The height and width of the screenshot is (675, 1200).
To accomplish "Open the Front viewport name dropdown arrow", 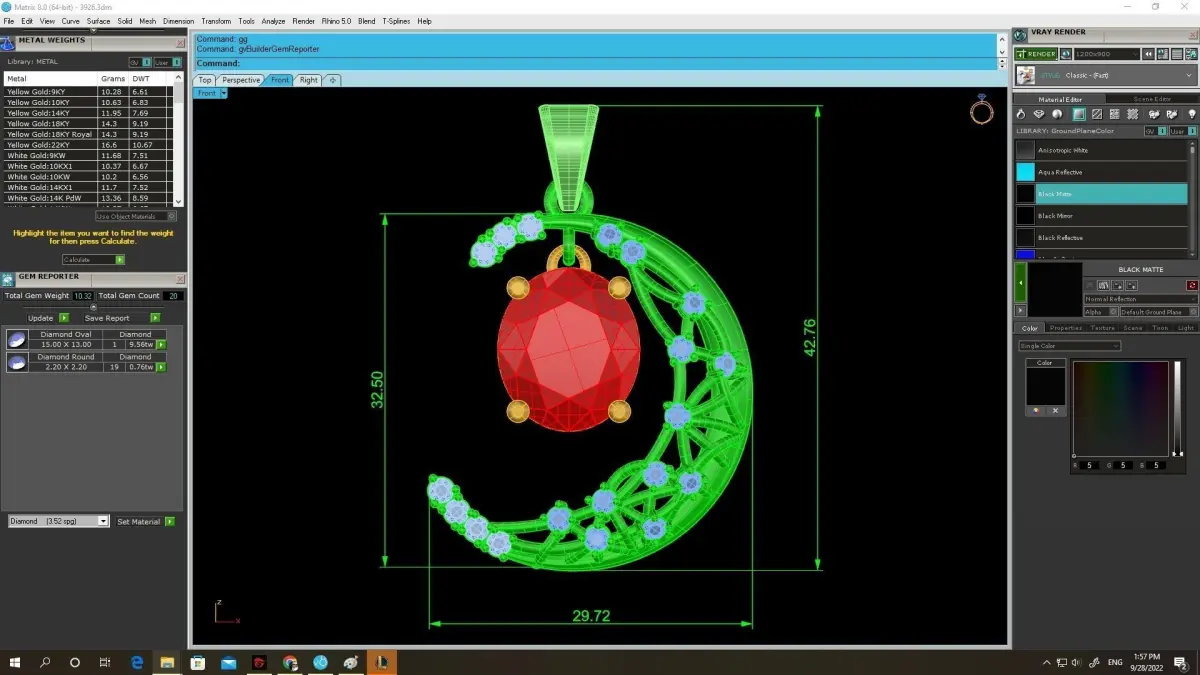I will point(224,93).
